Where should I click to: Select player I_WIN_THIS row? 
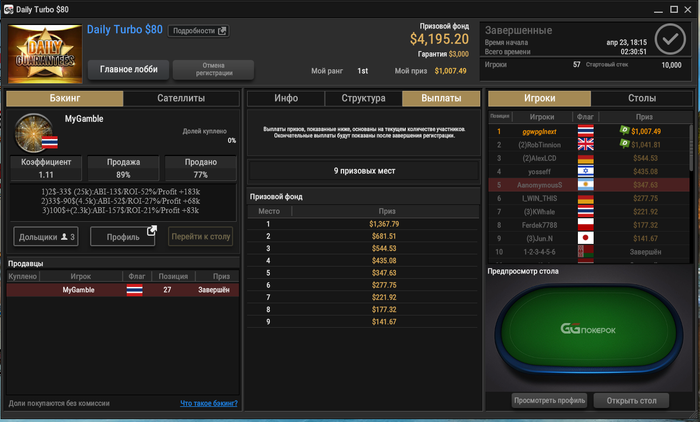tap(589, 198)
